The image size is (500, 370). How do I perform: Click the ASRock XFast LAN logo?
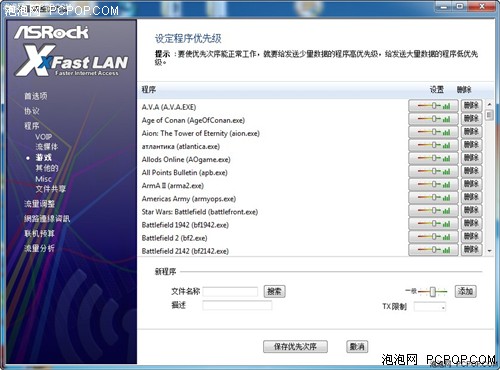[71, 51]
